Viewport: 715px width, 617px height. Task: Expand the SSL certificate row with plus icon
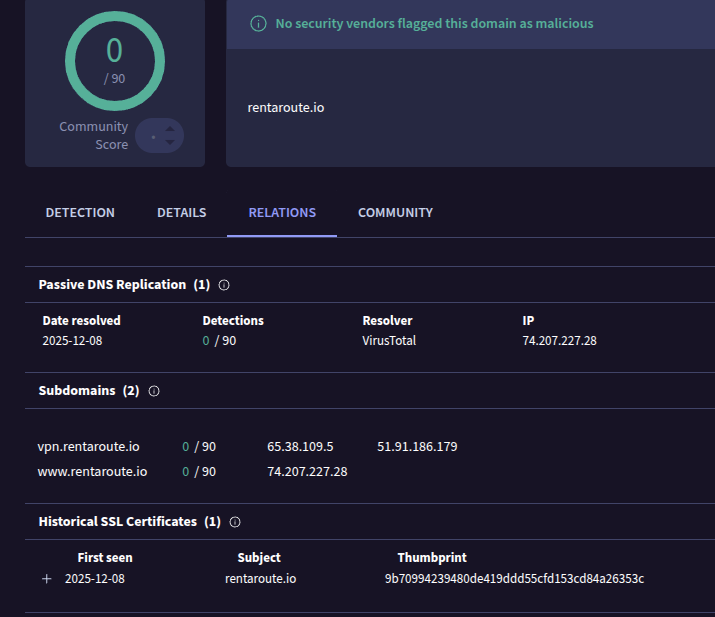pos(47,579)
